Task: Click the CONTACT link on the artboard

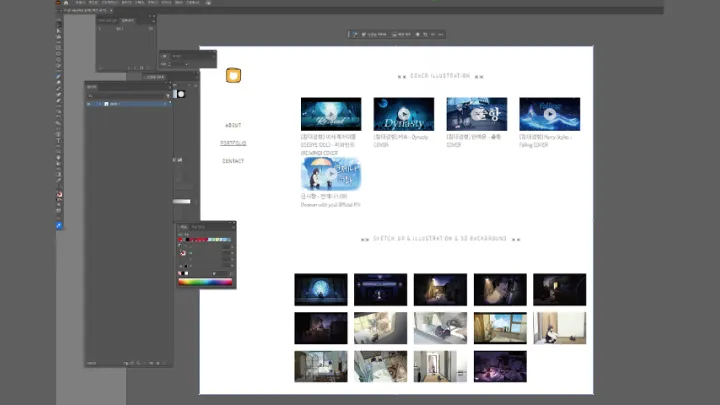Action: click(x=233, y=161)
